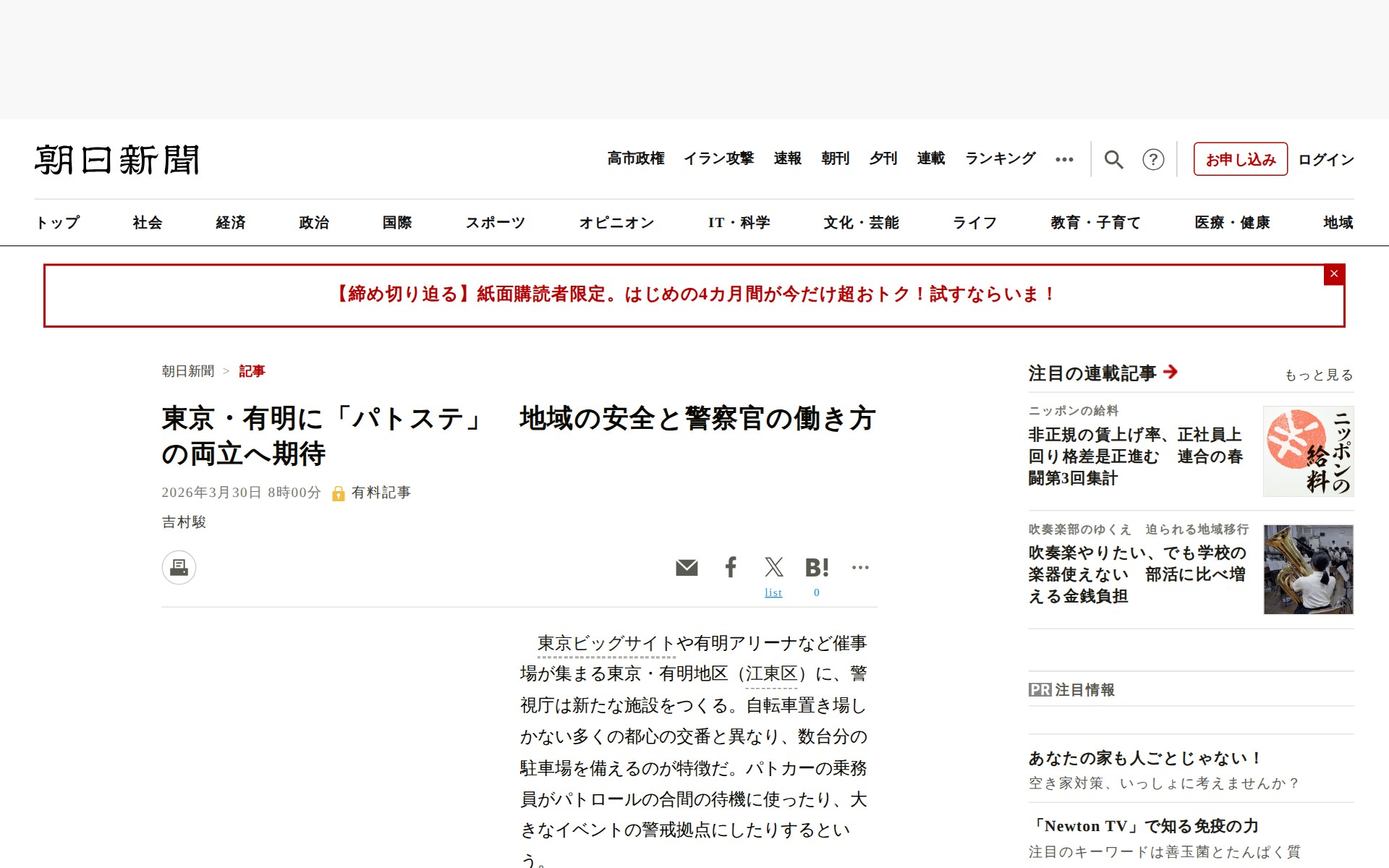The width and height of the screenshot is (1389, 868).
Task: Click the お申し込み subscribe button
Action: 1240,159
